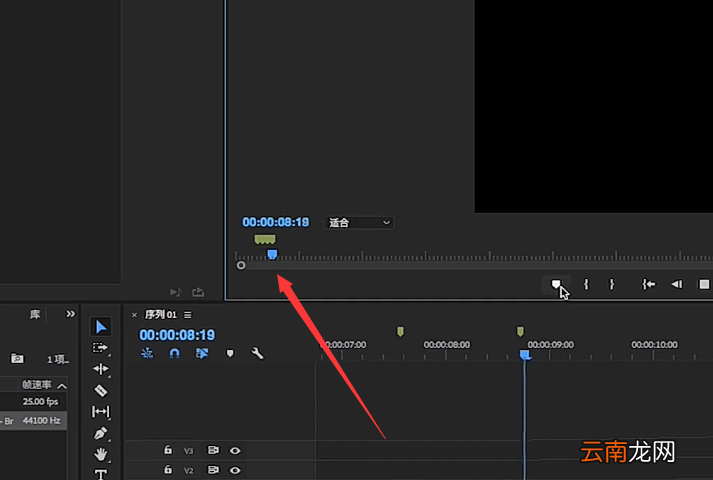Target track V2 label
Screen dimensions: 713x480
click(188, 470)
